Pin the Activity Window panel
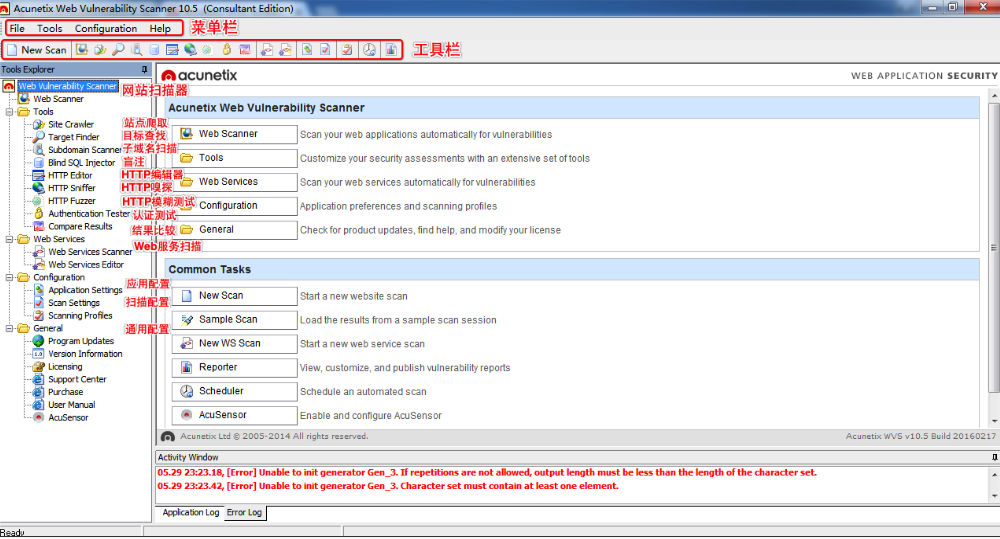The width and height of the screenshot is (1000, 539). (x=994, y=457)
